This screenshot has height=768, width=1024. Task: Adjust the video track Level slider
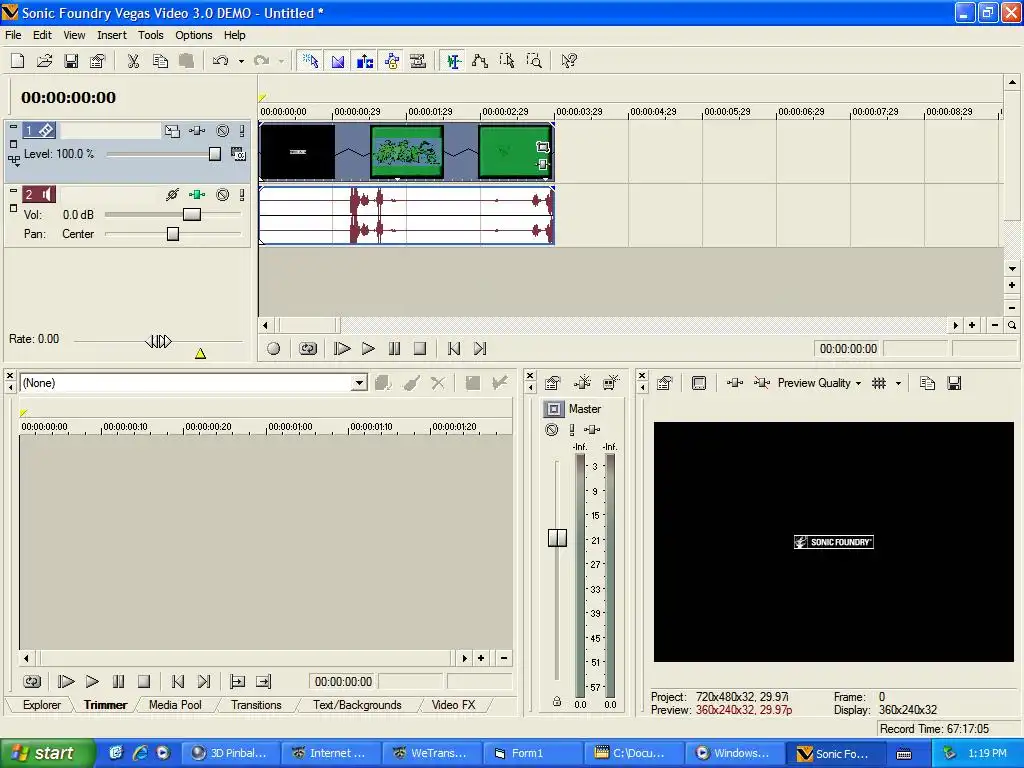pyautogui.click(x=214, y=154)
